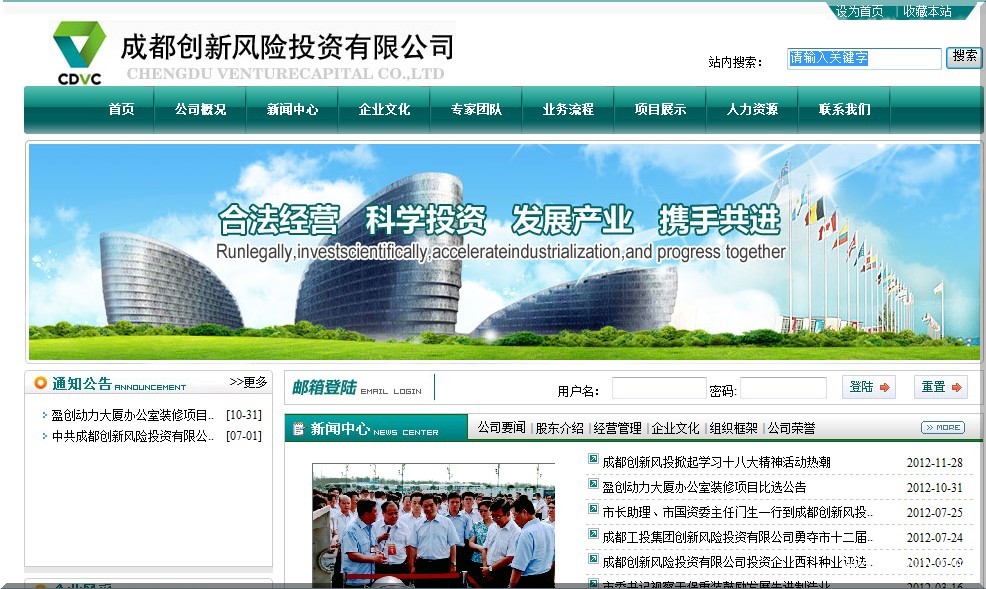The image size is (986, 589).
Task: Click [10-31] date in announcements
Action: pos(244,415)
